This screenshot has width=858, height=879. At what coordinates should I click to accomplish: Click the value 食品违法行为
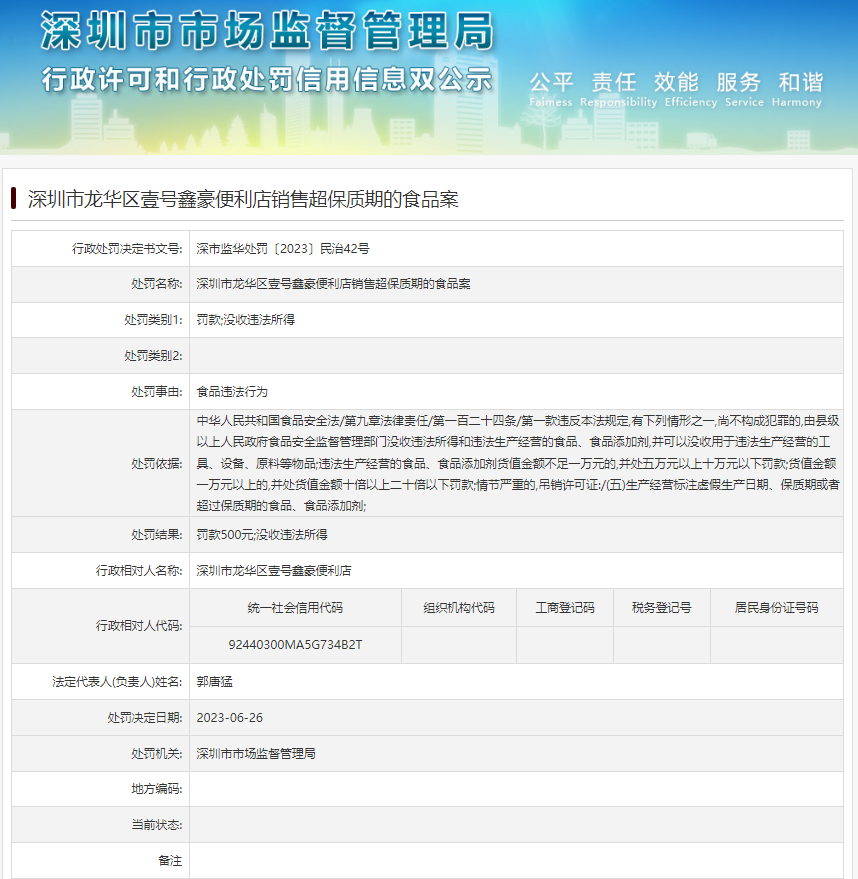[x=232, y=391]
